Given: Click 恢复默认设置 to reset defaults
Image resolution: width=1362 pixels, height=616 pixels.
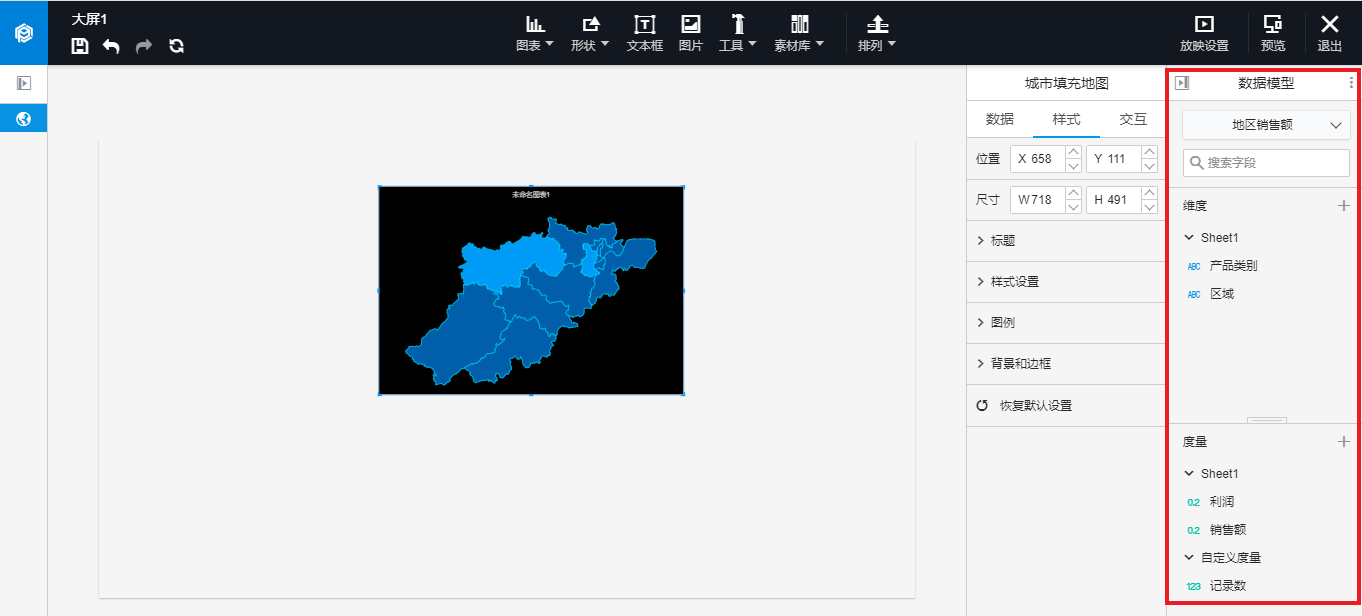Looking at the screenshot, I should (1035, 406).
